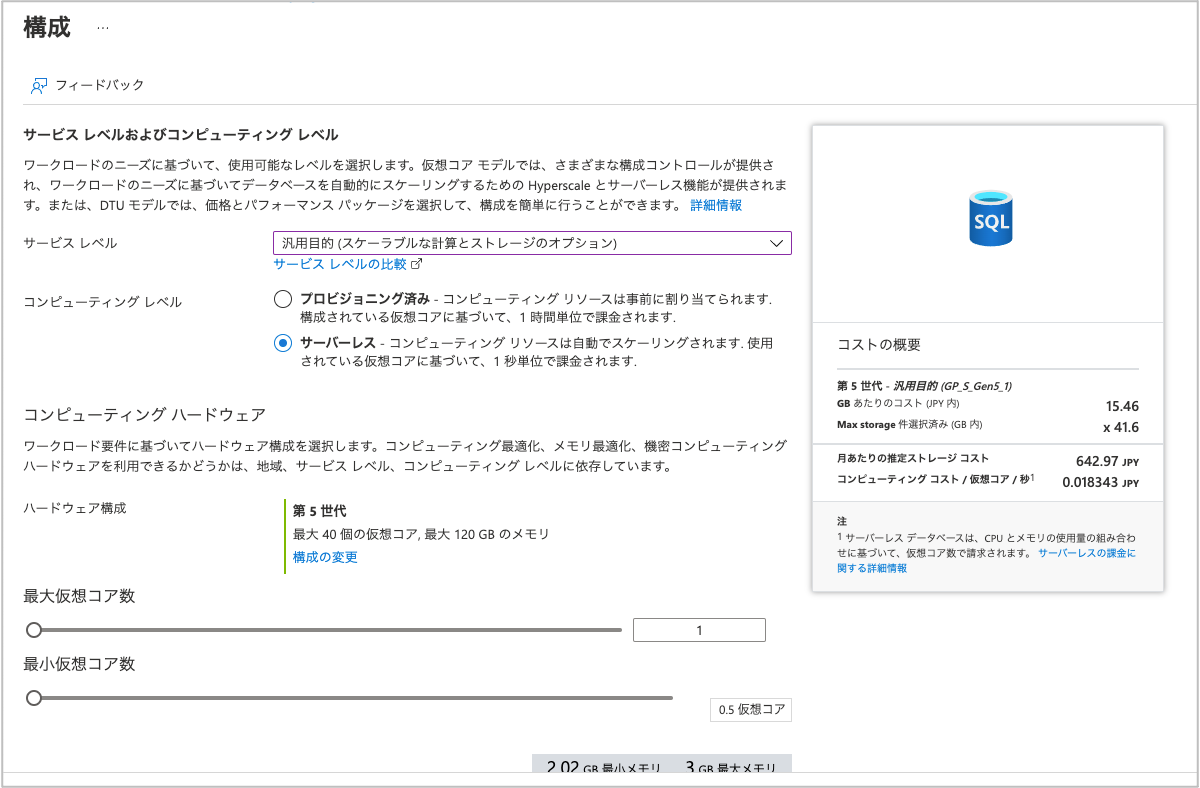Screen dimensions: 1200x788
Task: Open the 詳細情報 link
Action: pos(715,204)
